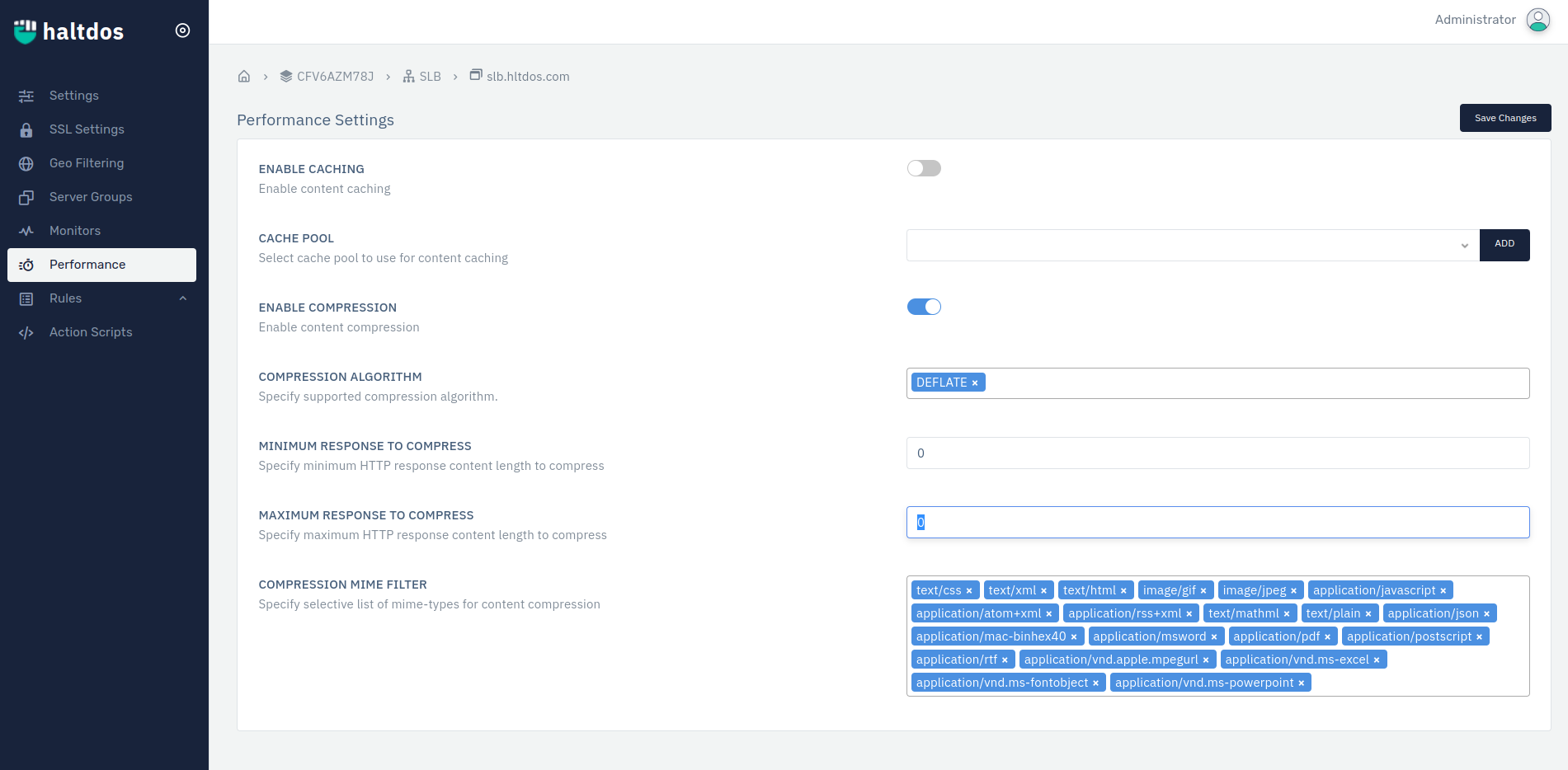Click the home icon in breadcrumb
The image size is (1568, 770).
tap(244, 77)
